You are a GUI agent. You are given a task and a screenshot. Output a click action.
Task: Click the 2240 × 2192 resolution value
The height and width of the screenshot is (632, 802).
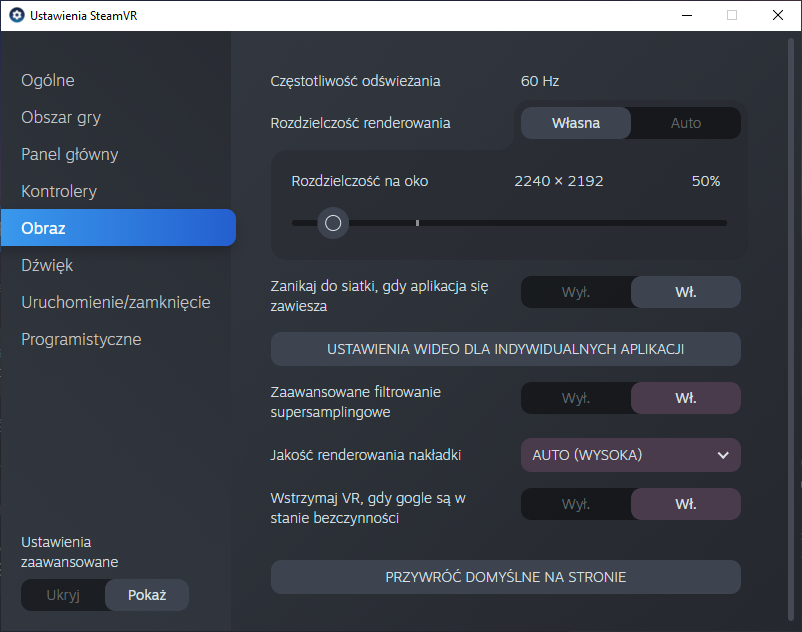(x=559, y=181)
